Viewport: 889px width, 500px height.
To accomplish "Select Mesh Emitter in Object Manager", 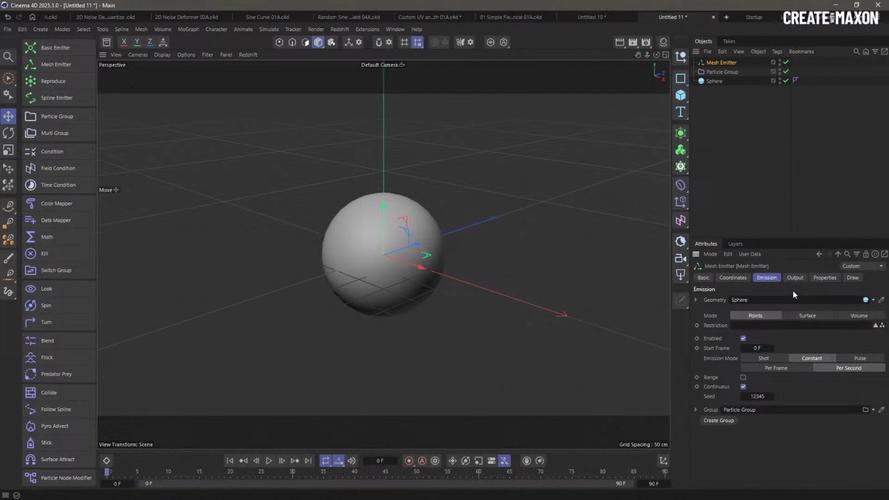I will tap(721, 63).
